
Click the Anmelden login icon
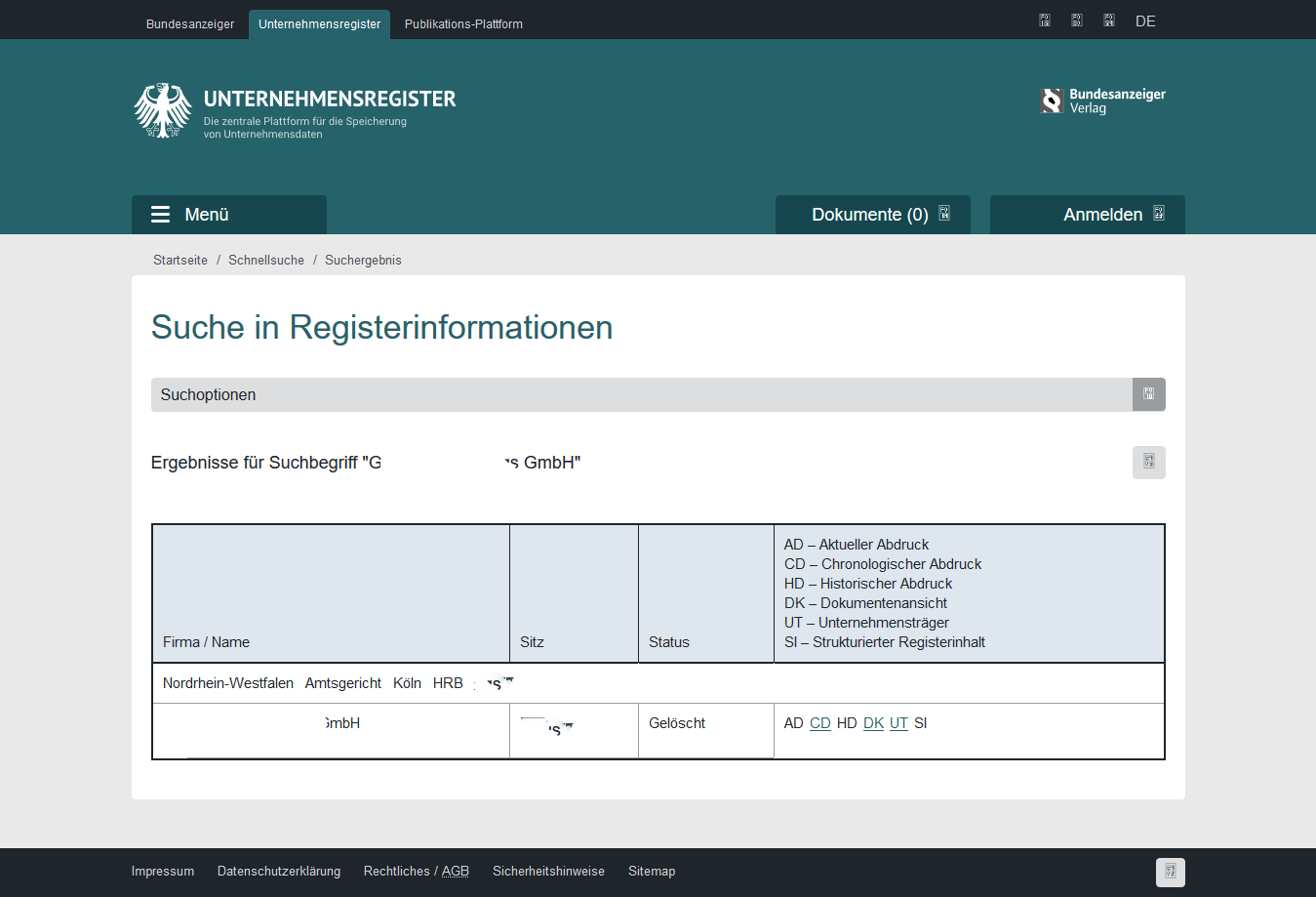pyautogui.click(x=1158, y=214)
